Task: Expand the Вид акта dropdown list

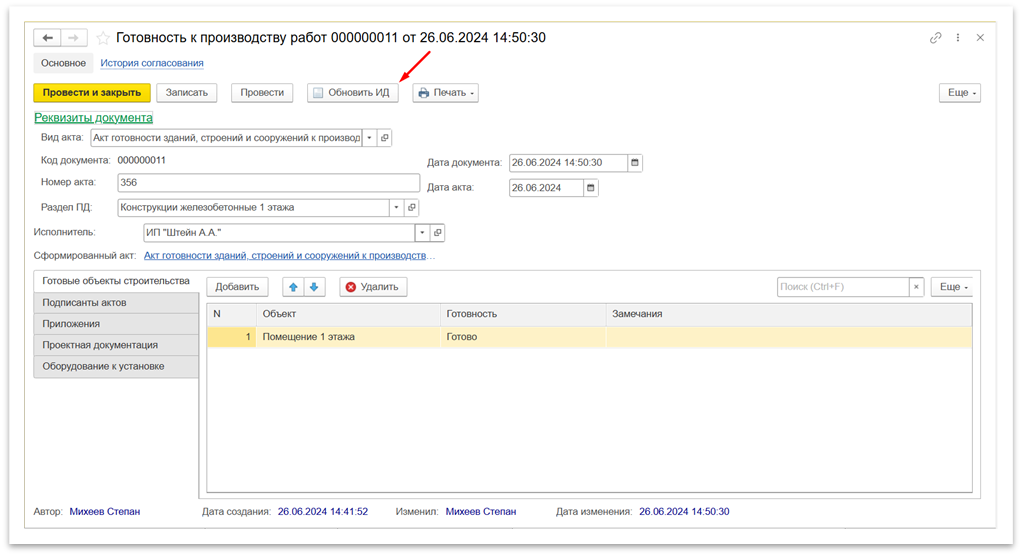Action: [369, 138]
